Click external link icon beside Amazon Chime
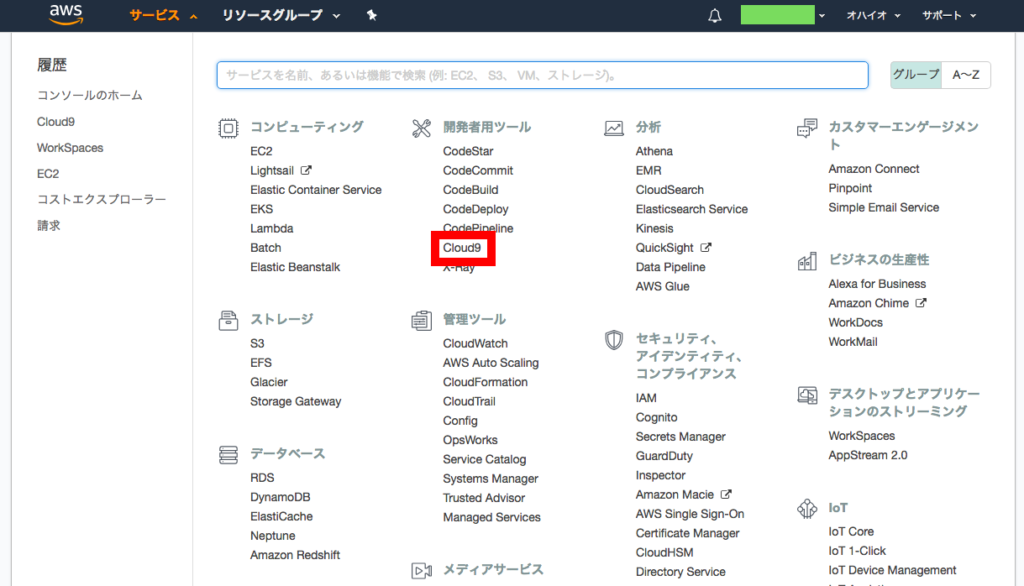 pyautogui.click(x=921, y=303)
